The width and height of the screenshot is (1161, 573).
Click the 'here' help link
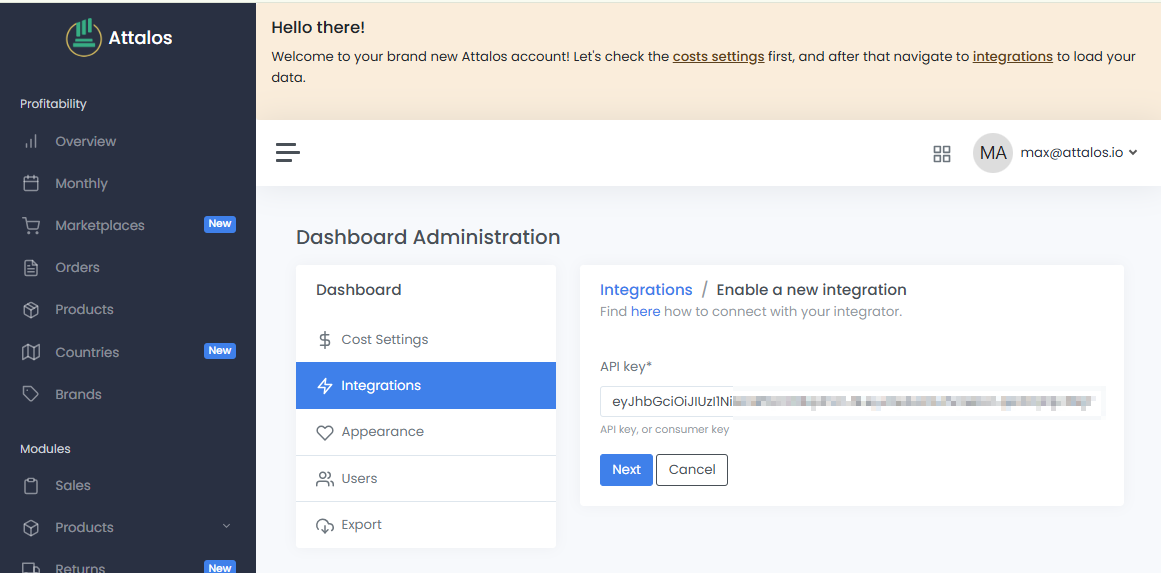[x=646, y=312]
